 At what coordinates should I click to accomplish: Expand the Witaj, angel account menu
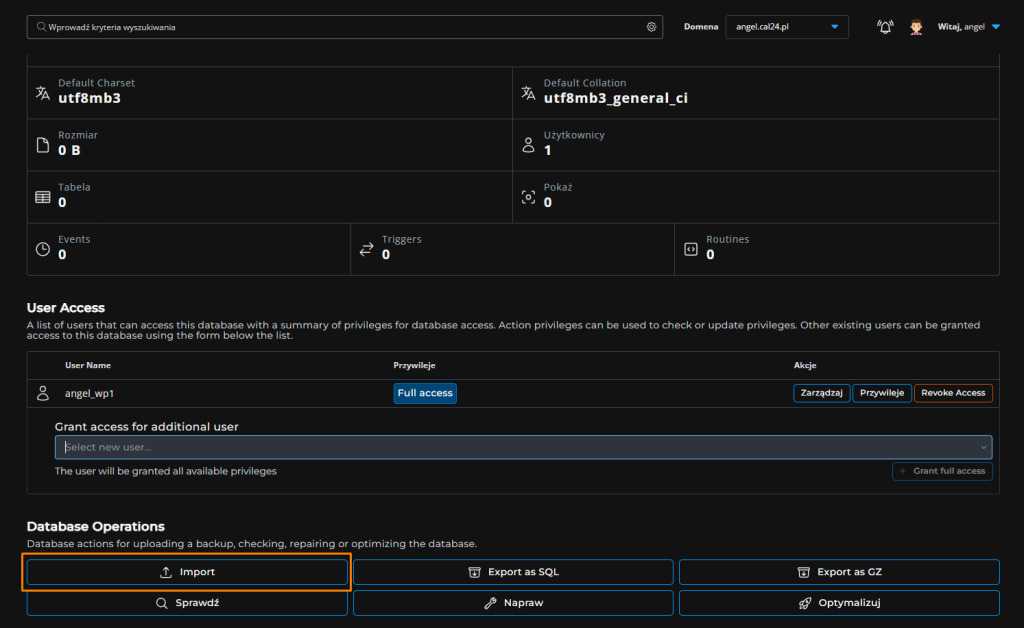[969, 27]
